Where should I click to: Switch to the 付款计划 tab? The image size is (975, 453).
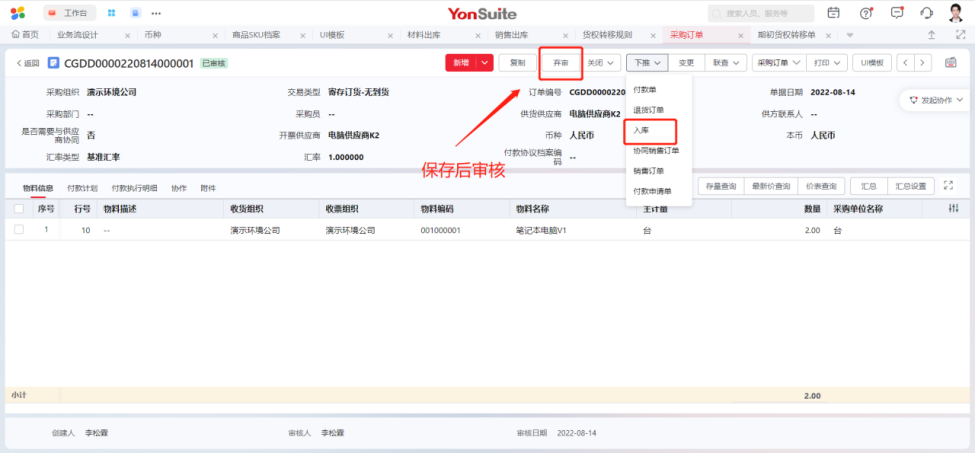(82, 188)
